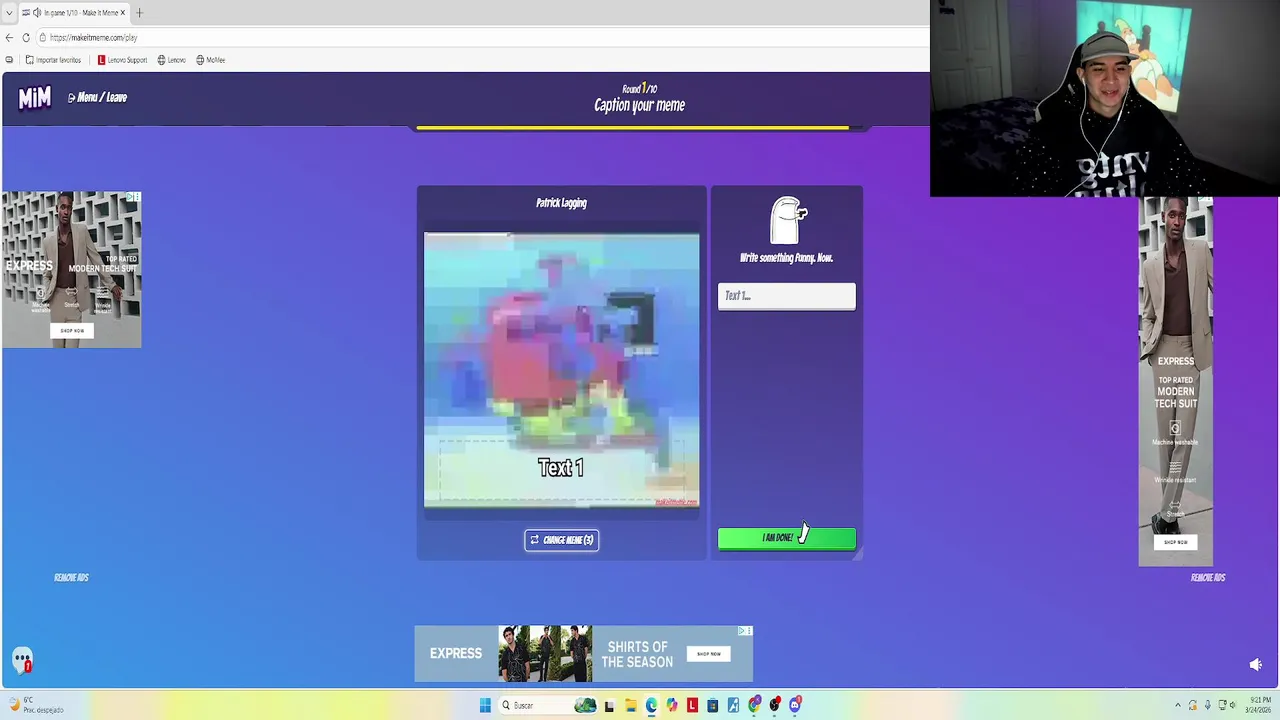1280x720 pixels.
Task: Go back with the browser back arrow
Action: tap(9, 38)
